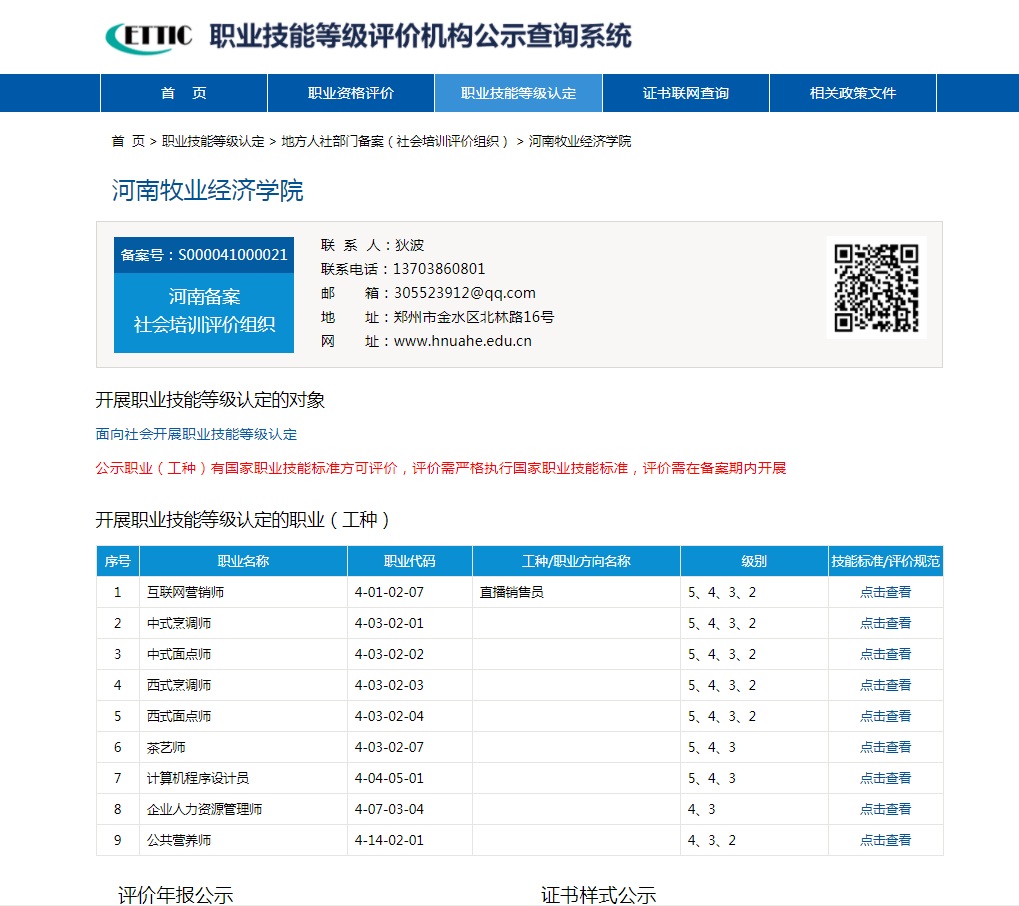Open skill standard for 茶艺师
This screenshot has height=906, width=1019.
885,747
